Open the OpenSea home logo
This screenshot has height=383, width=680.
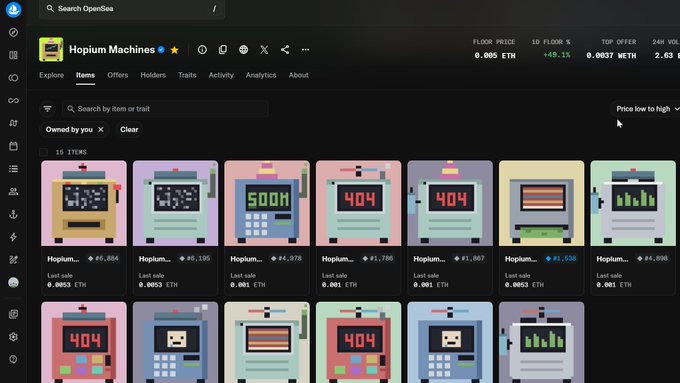point(13,9)
